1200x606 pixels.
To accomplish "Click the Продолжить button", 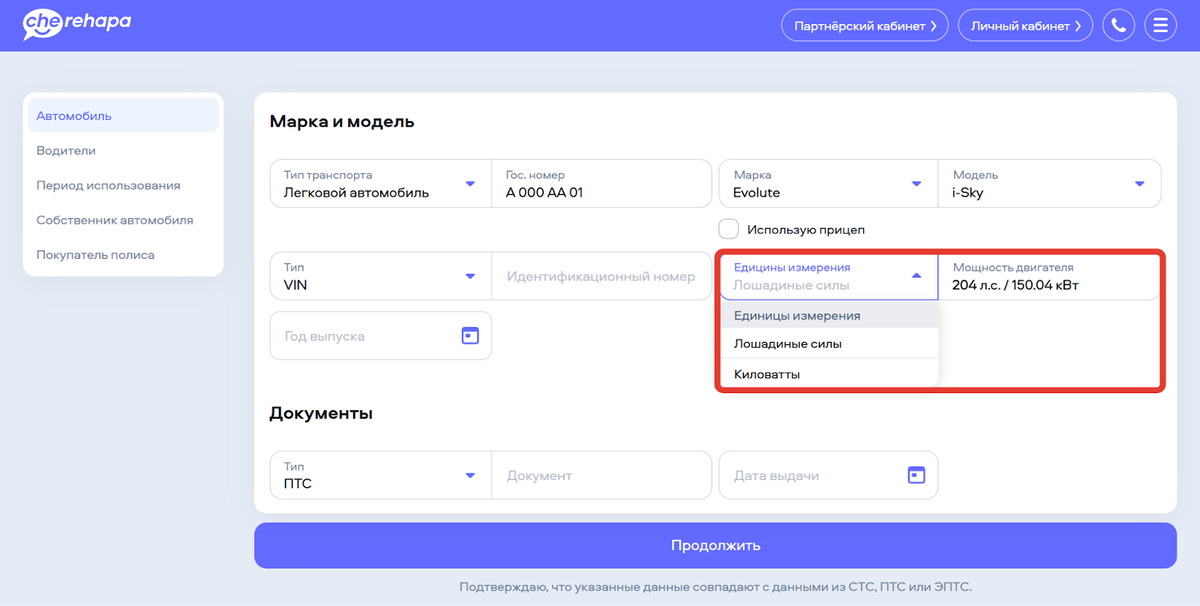I will (715, 545).
